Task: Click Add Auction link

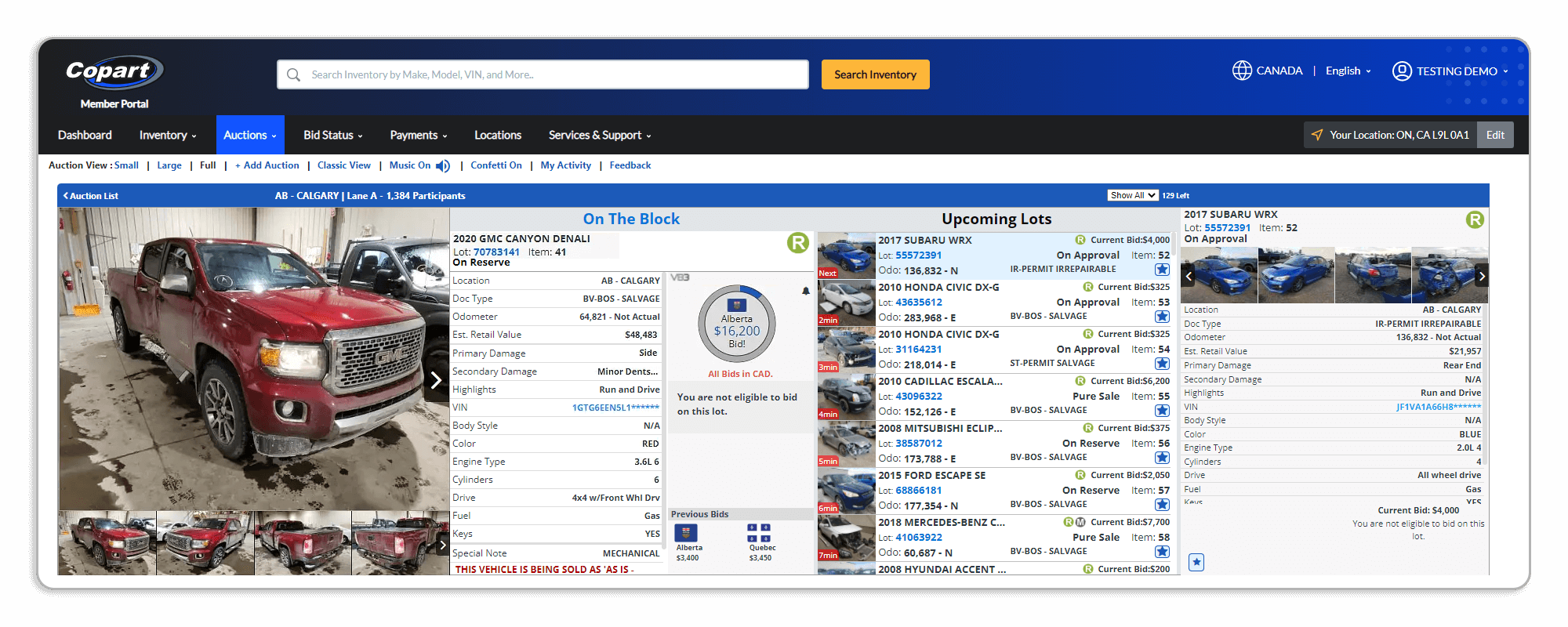Action: (267, 165)
